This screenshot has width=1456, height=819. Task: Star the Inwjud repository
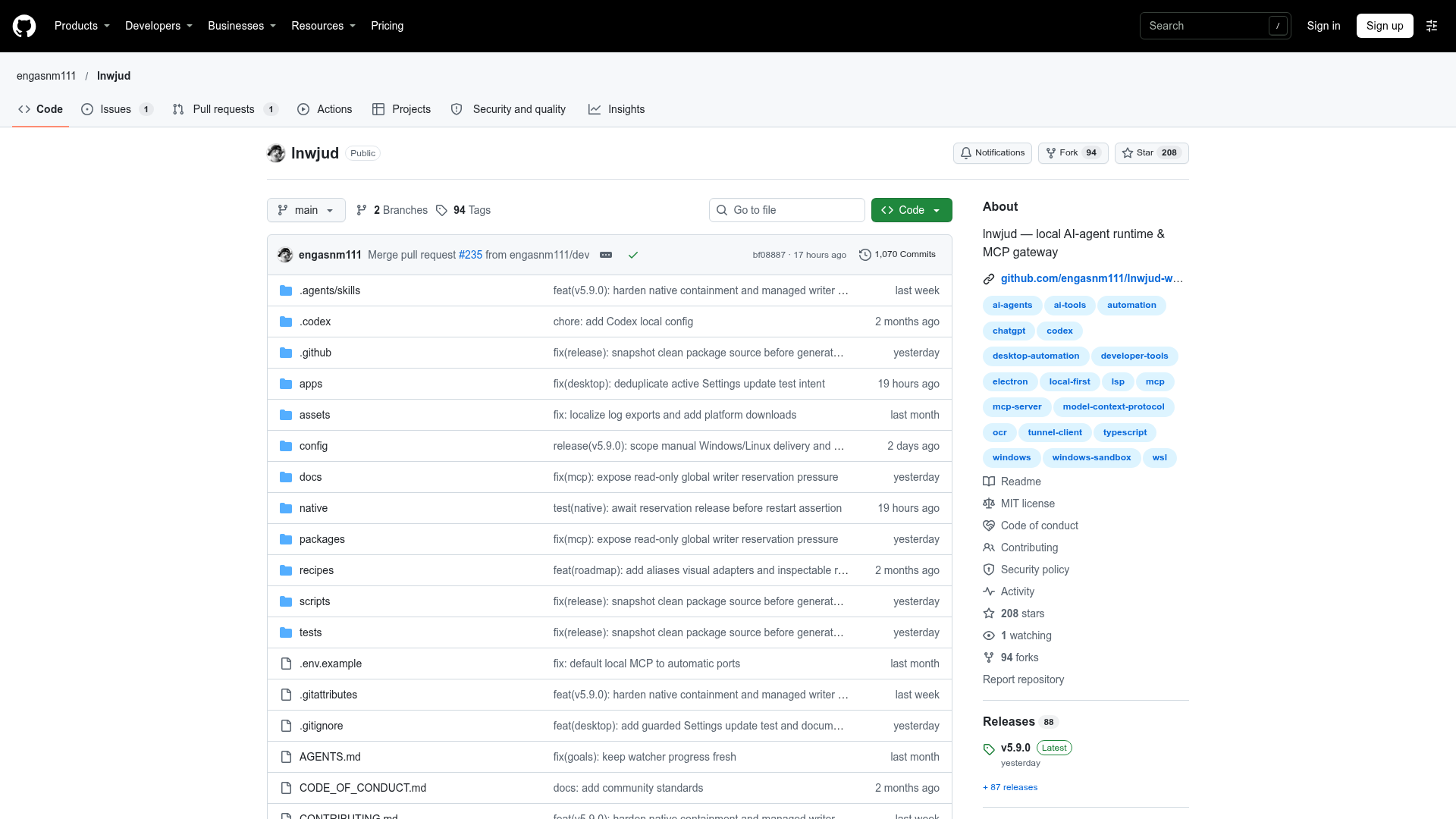tap(1151, 153)
